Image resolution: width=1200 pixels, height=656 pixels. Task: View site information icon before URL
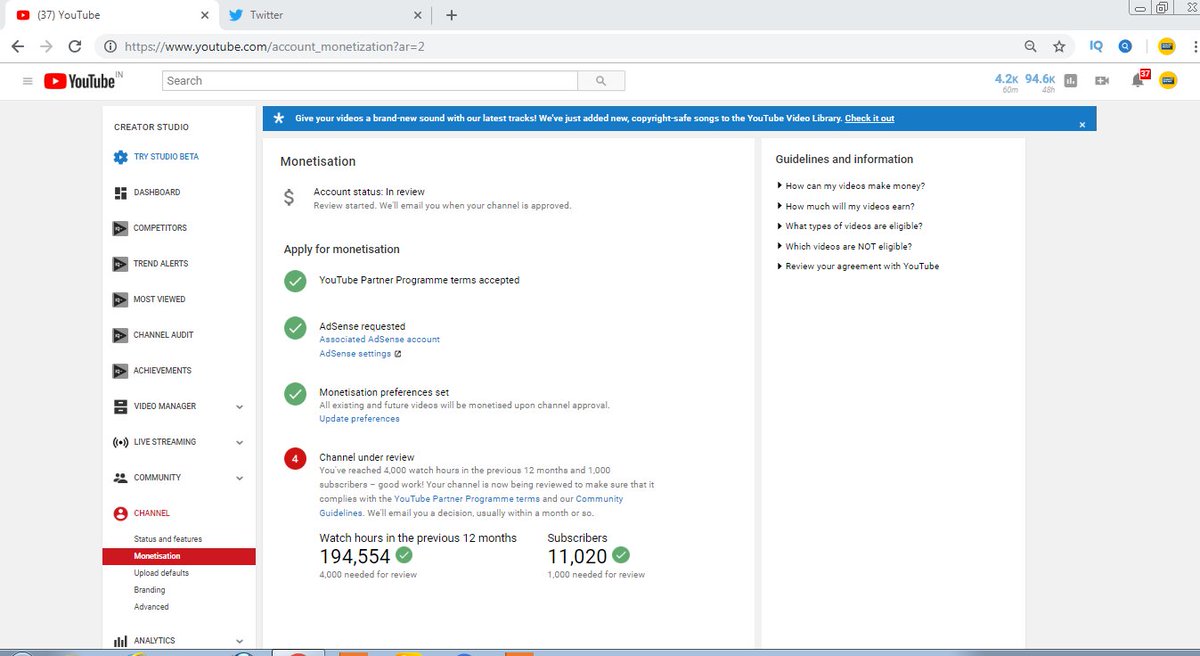[x=109, y=46]
